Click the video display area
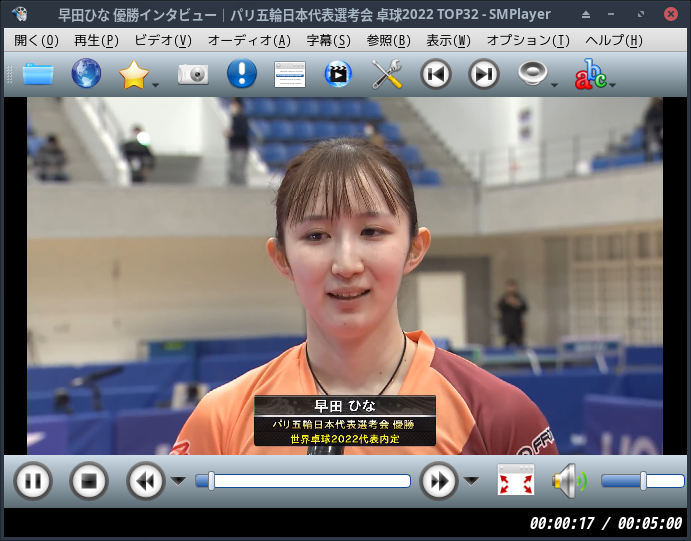The width and height of the screenshot is (691, 541). point(345,276)
